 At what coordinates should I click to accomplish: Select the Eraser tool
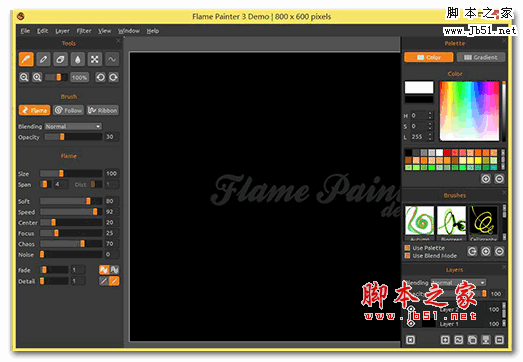tap(60, 59)
